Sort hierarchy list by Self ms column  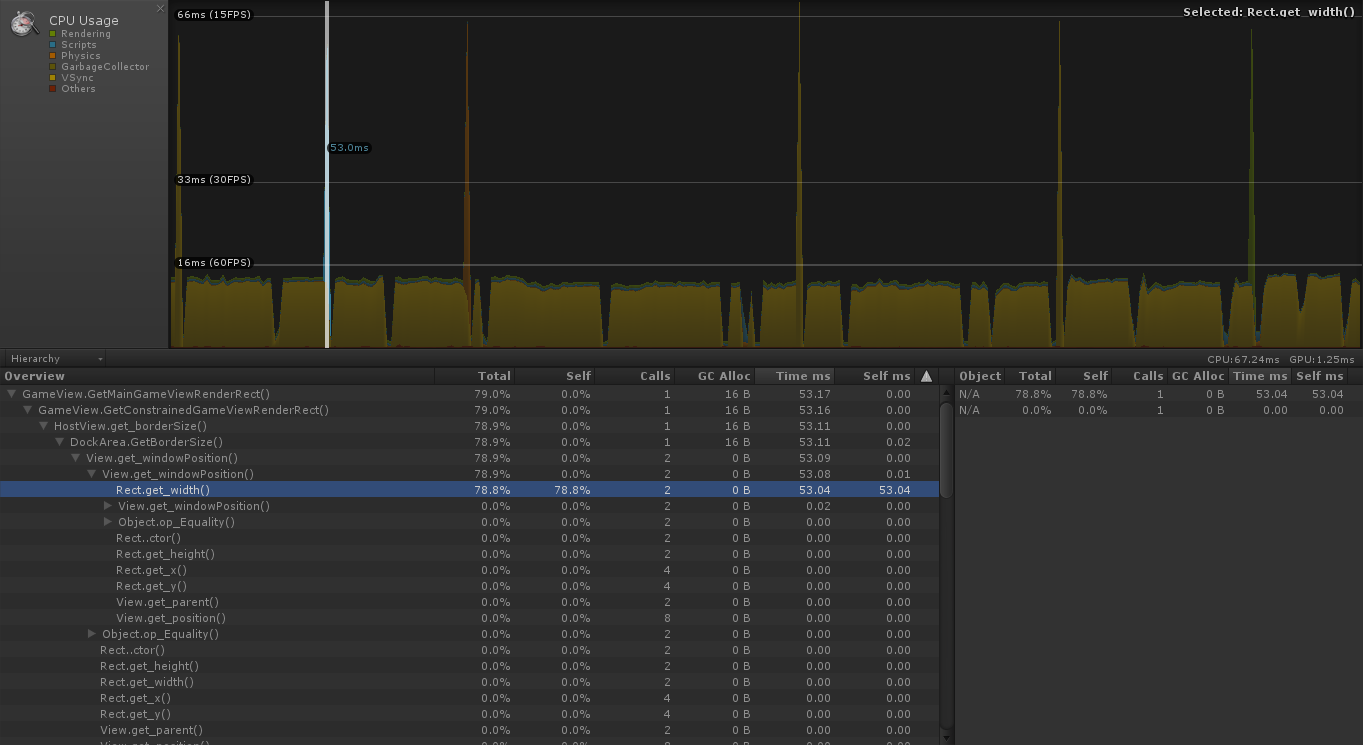(x=874, y=376)
